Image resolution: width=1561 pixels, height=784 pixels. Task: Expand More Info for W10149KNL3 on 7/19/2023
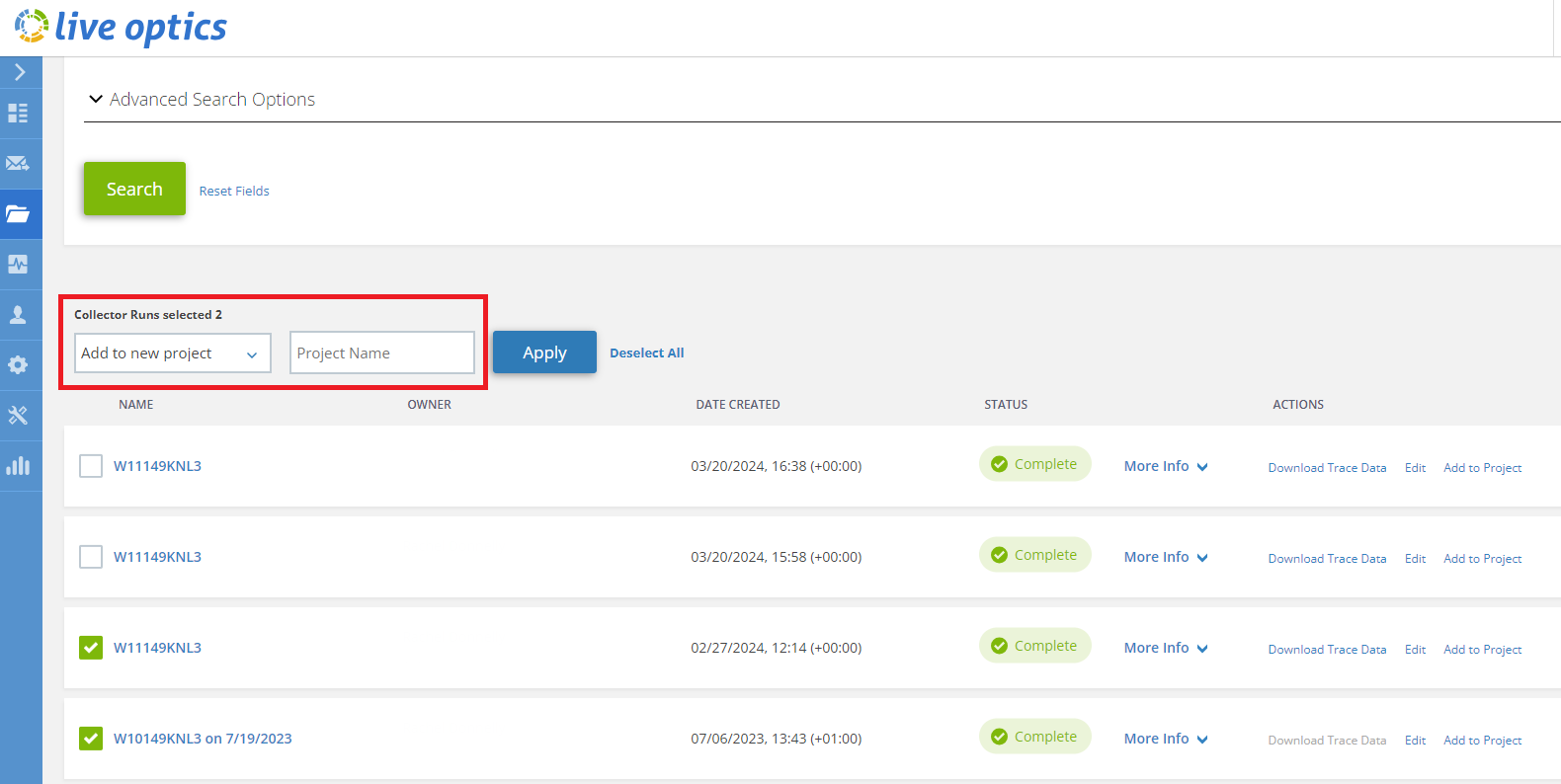click(x=1166, y=739)
